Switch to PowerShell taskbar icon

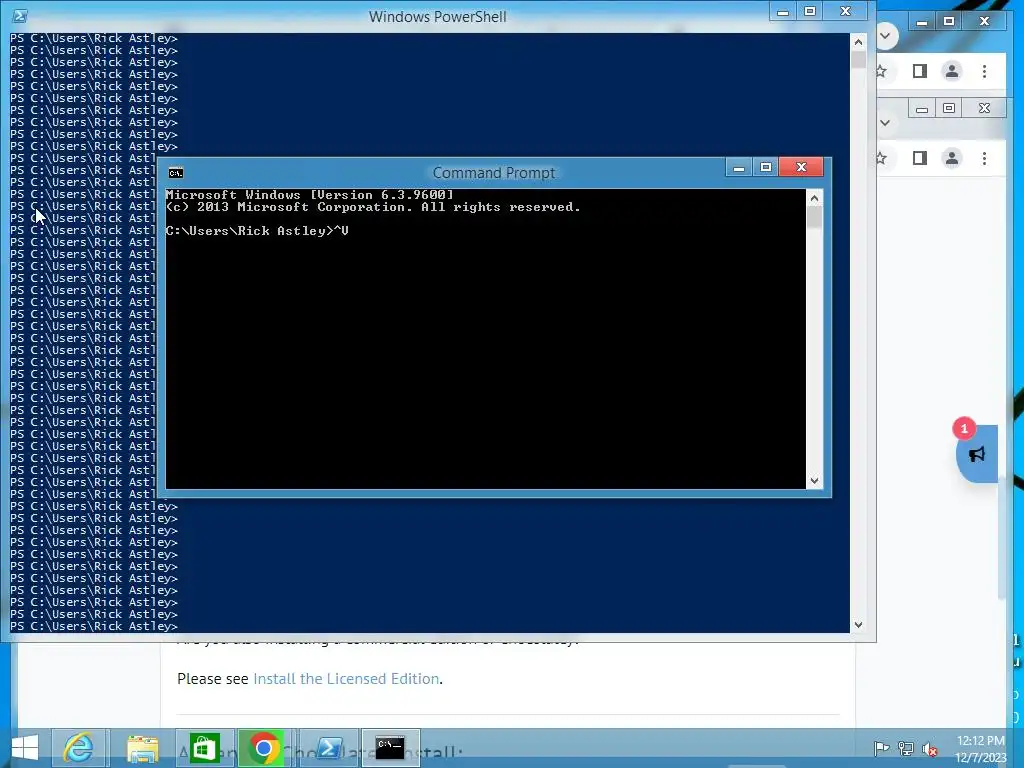(x=328, y=748)
